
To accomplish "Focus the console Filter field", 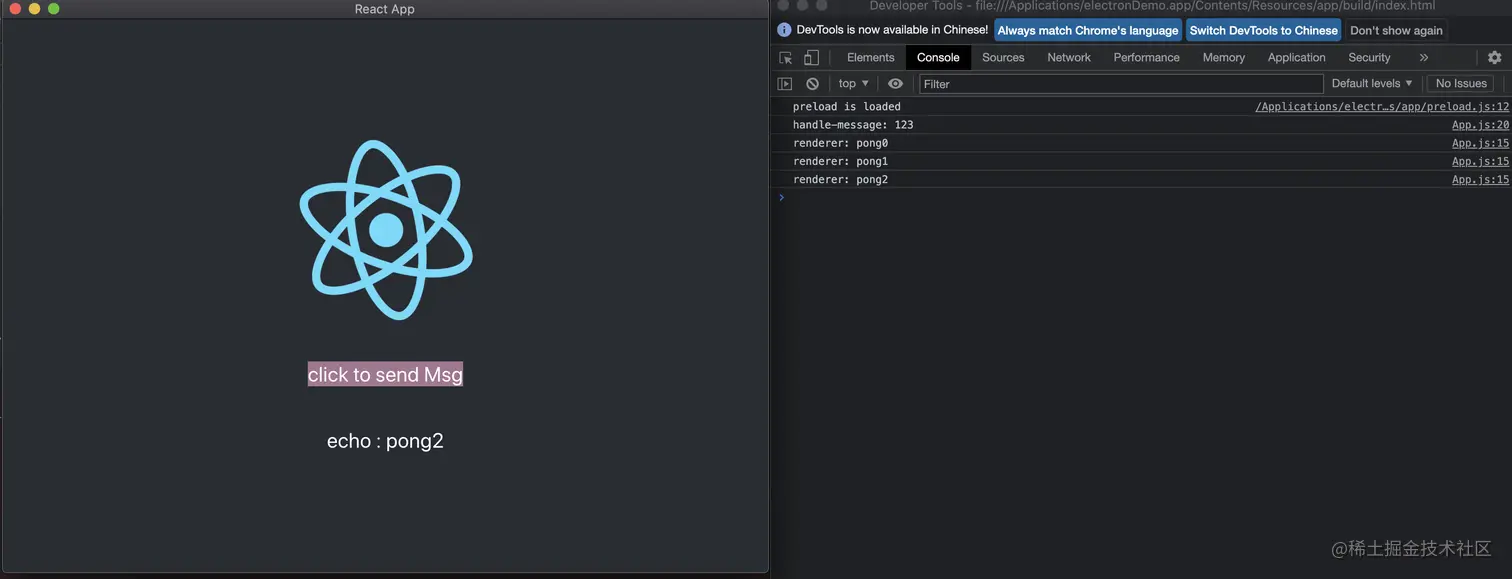I will (1121, 84).
